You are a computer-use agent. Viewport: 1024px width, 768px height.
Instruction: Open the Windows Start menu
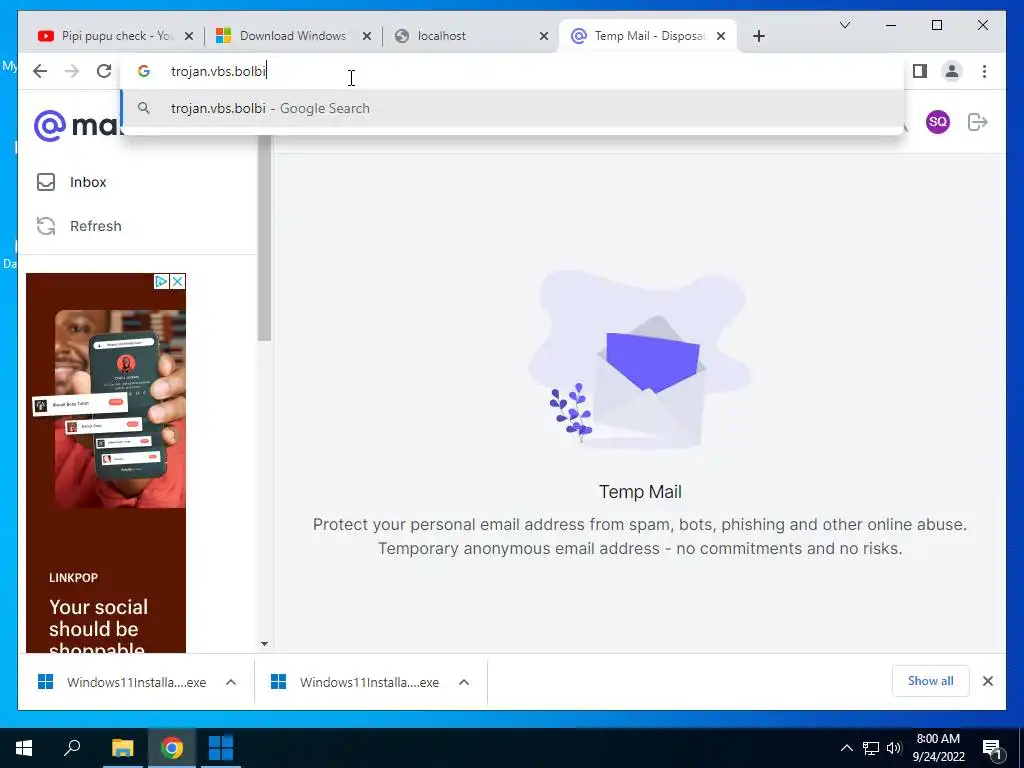(x=24, y=748)
